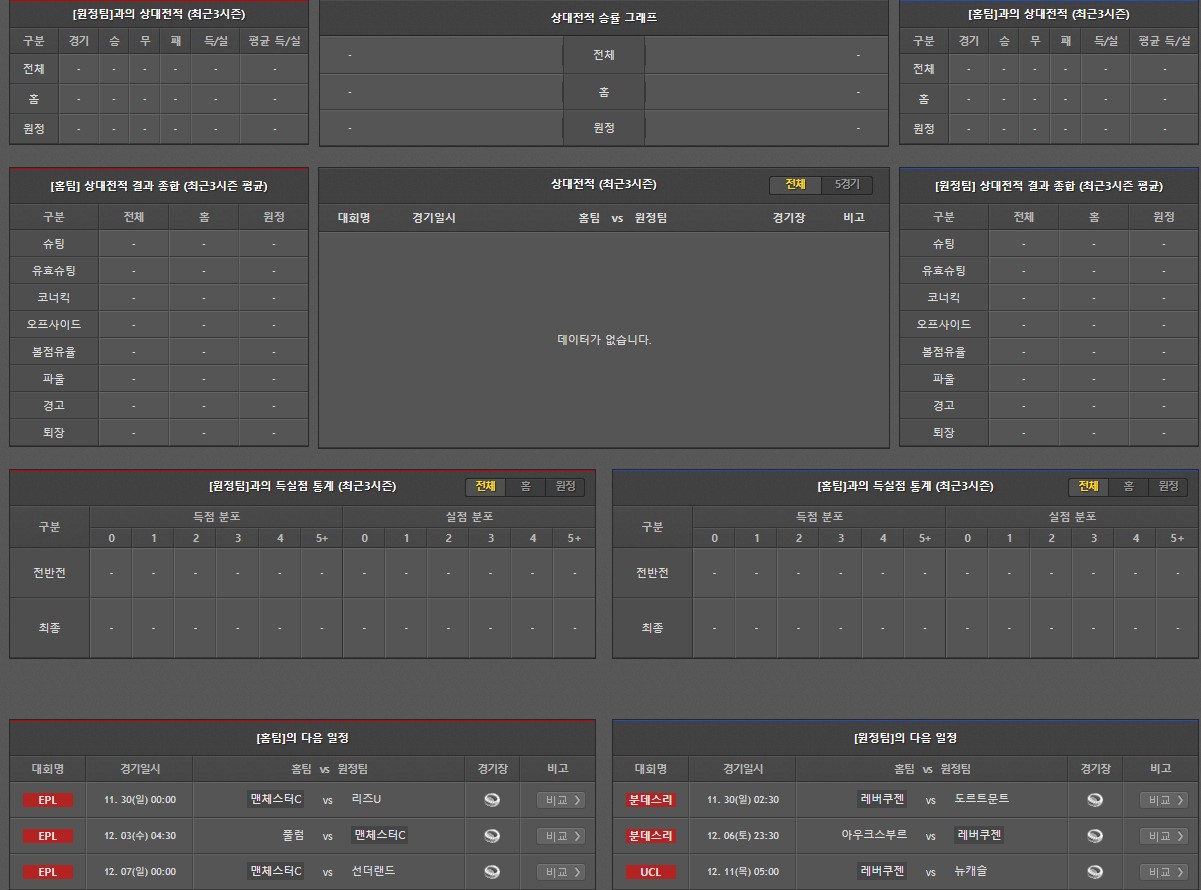1201x890 pixels.
Task: Click 분데스리 badge on 도르트문트 match row
Action: (650, 800)
